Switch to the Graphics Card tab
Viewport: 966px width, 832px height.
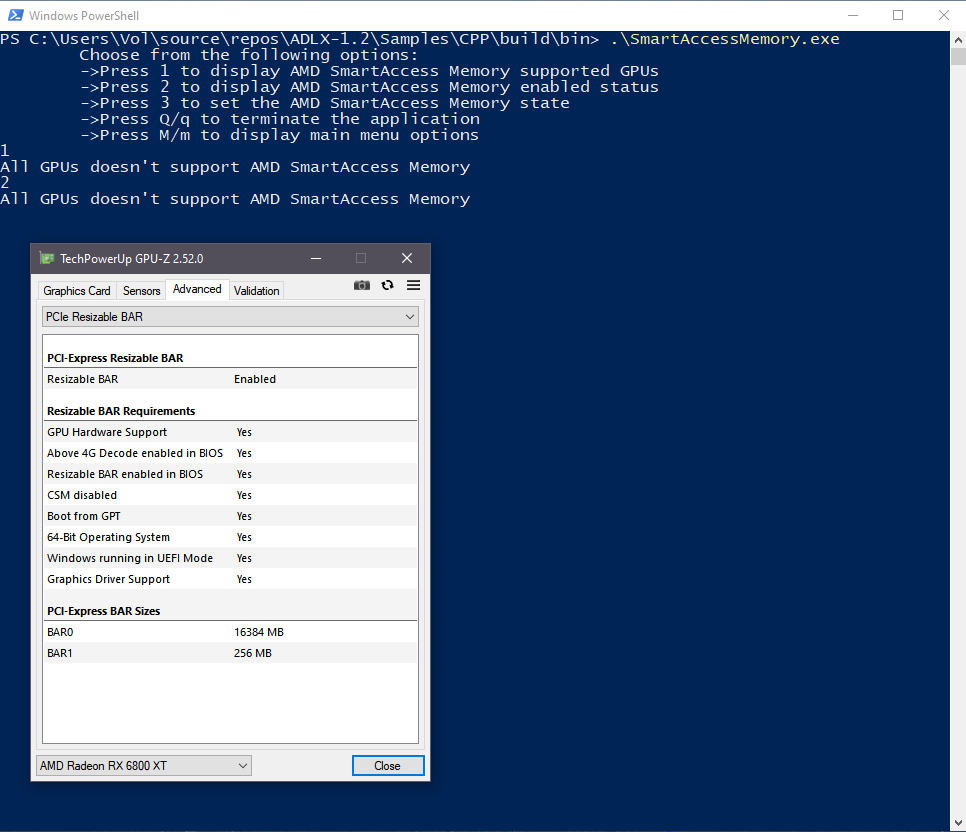[76, 290]
